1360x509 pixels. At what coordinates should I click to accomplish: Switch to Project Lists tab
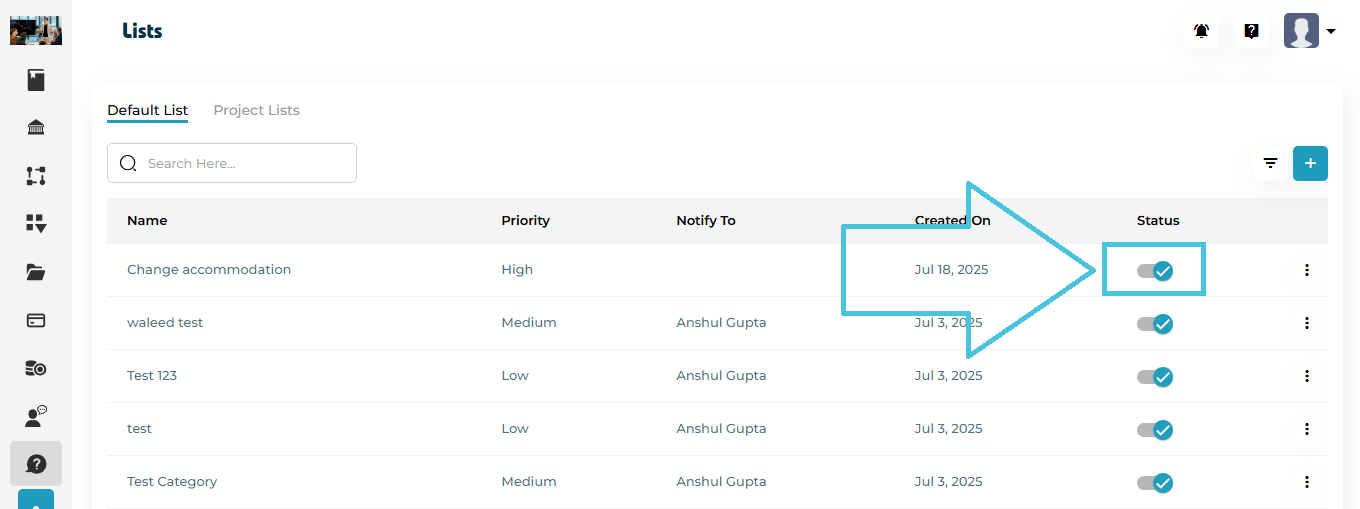point(256,110)
